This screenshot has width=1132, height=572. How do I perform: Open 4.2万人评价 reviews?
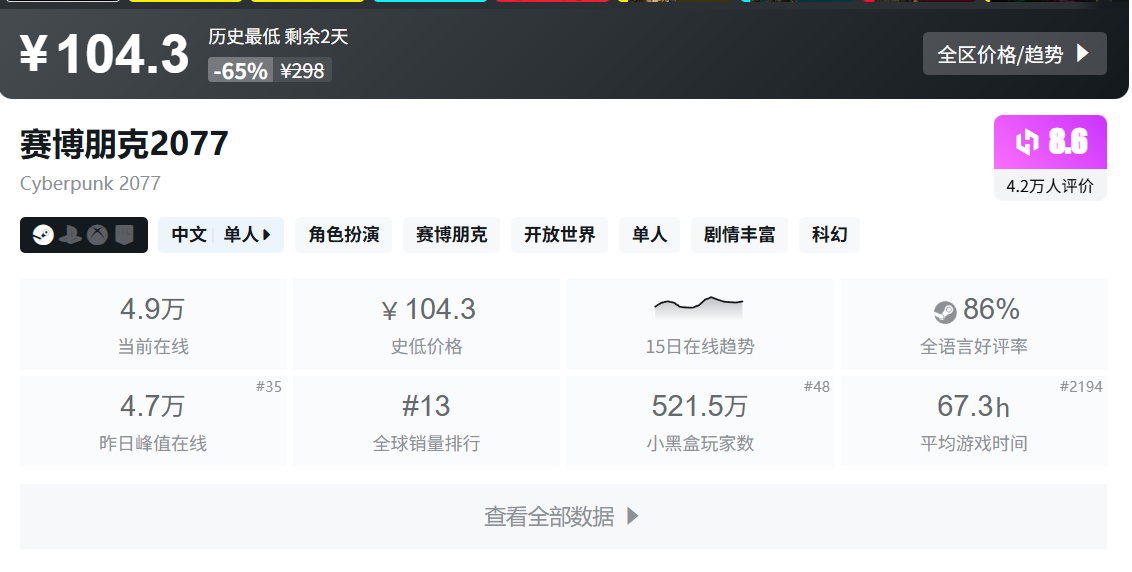1050,186
